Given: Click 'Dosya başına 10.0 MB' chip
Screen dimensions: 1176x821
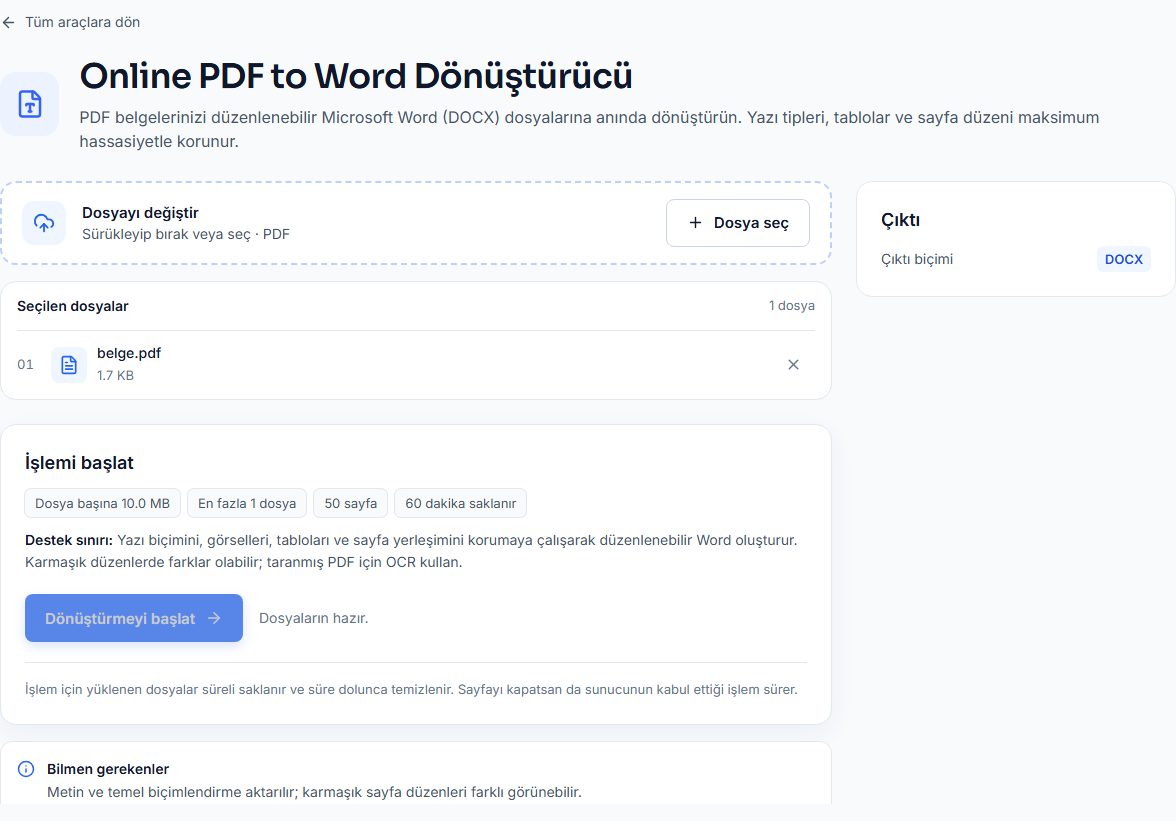Looking at the screenshot, I should [103, 503].
